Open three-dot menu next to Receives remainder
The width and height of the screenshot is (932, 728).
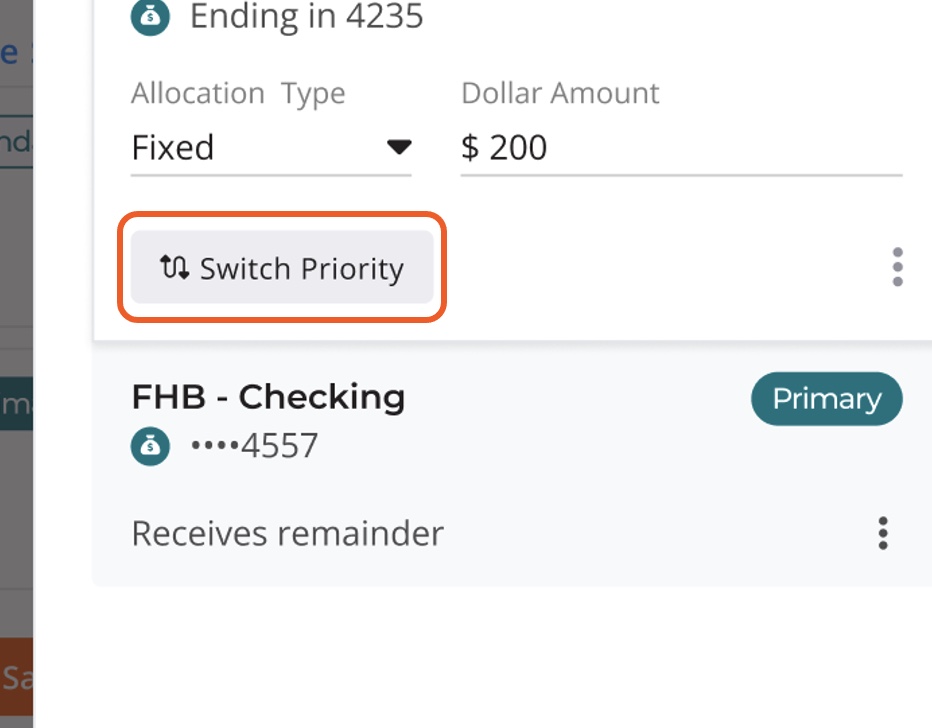pos(883,533)
